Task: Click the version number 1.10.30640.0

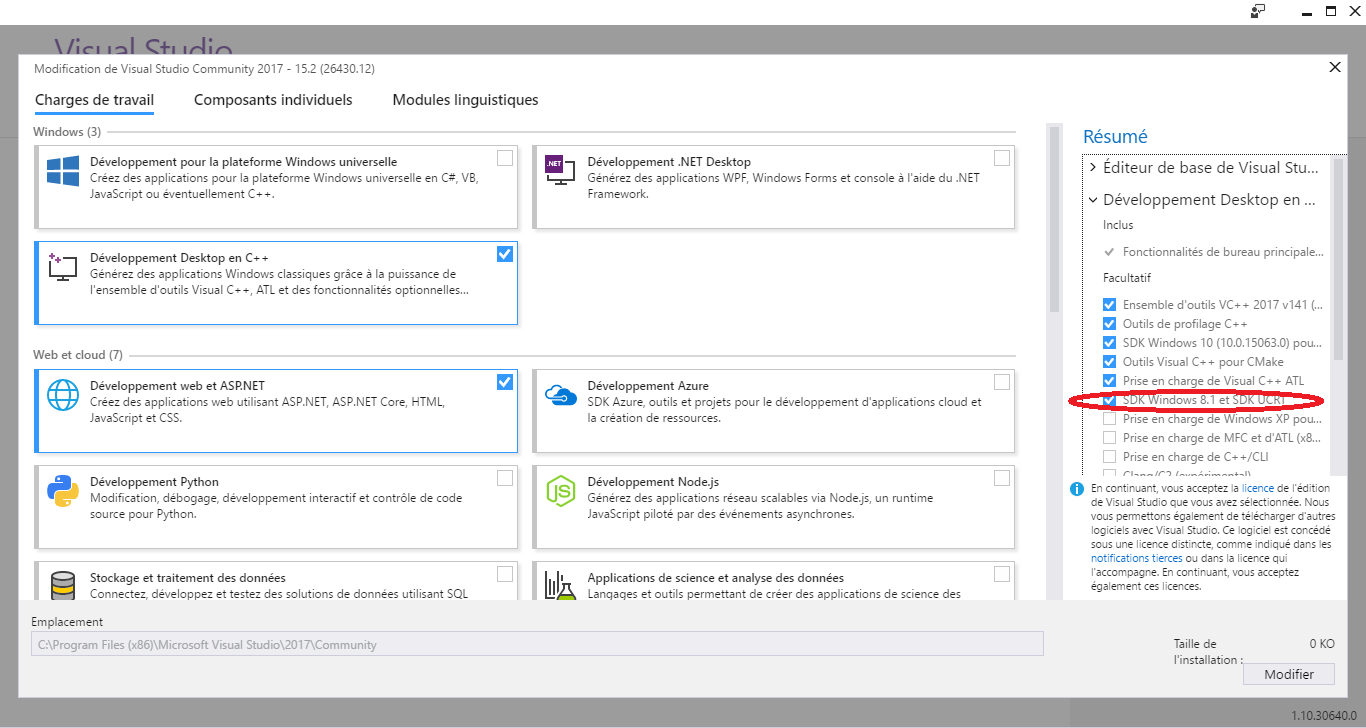Action: (1324, 716)
